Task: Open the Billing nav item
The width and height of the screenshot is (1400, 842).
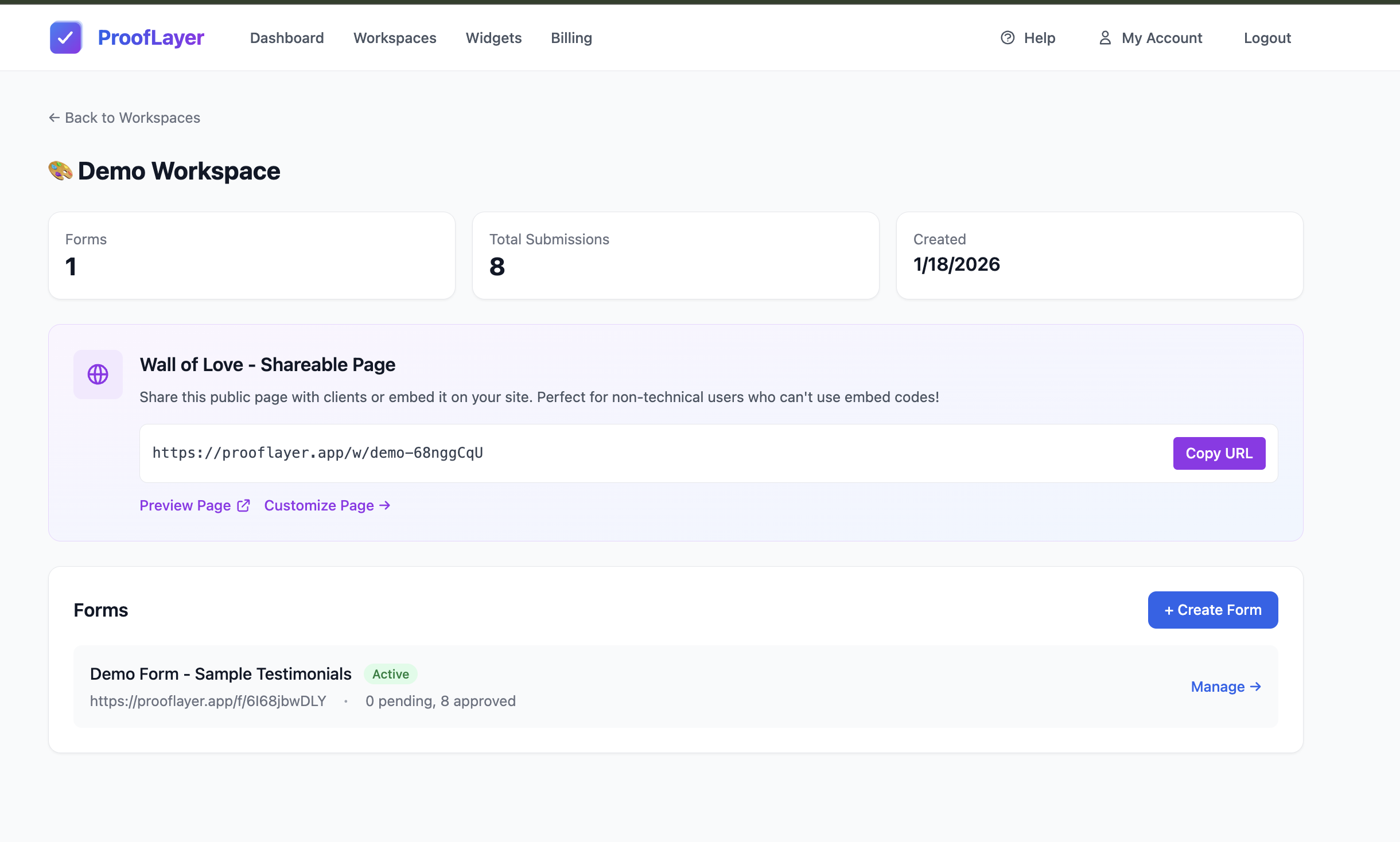Action: pos(571,38)
